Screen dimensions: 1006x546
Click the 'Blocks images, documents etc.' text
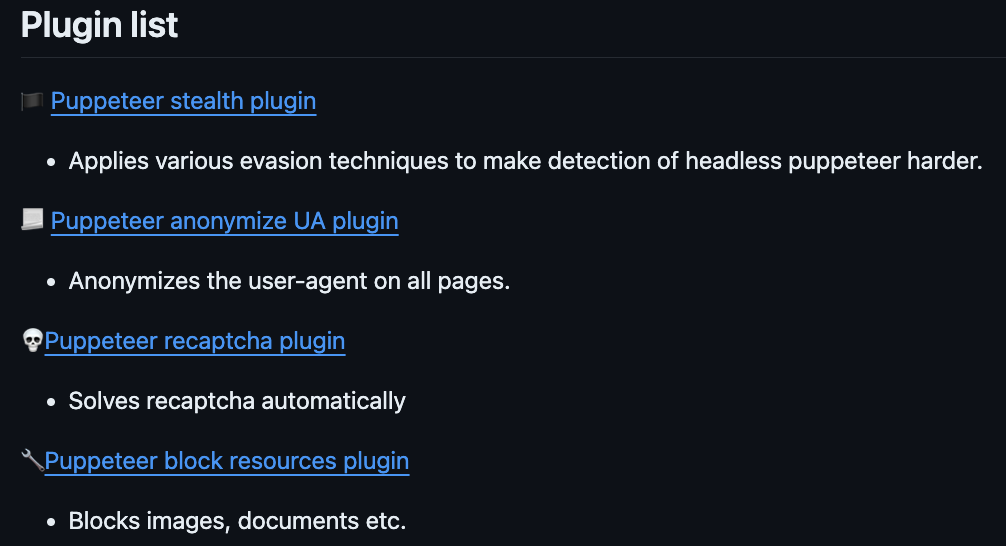coord(237,521)
